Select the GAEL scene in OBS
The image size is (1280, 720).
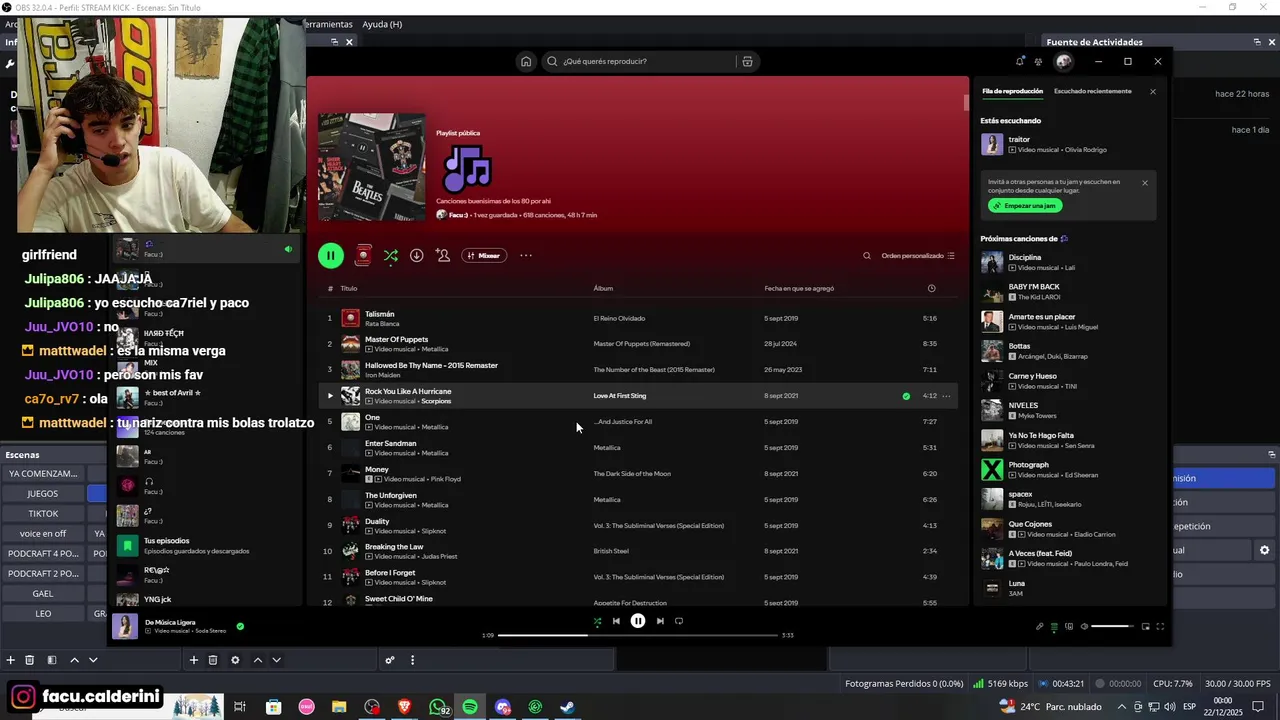click(x=43, y=594)
